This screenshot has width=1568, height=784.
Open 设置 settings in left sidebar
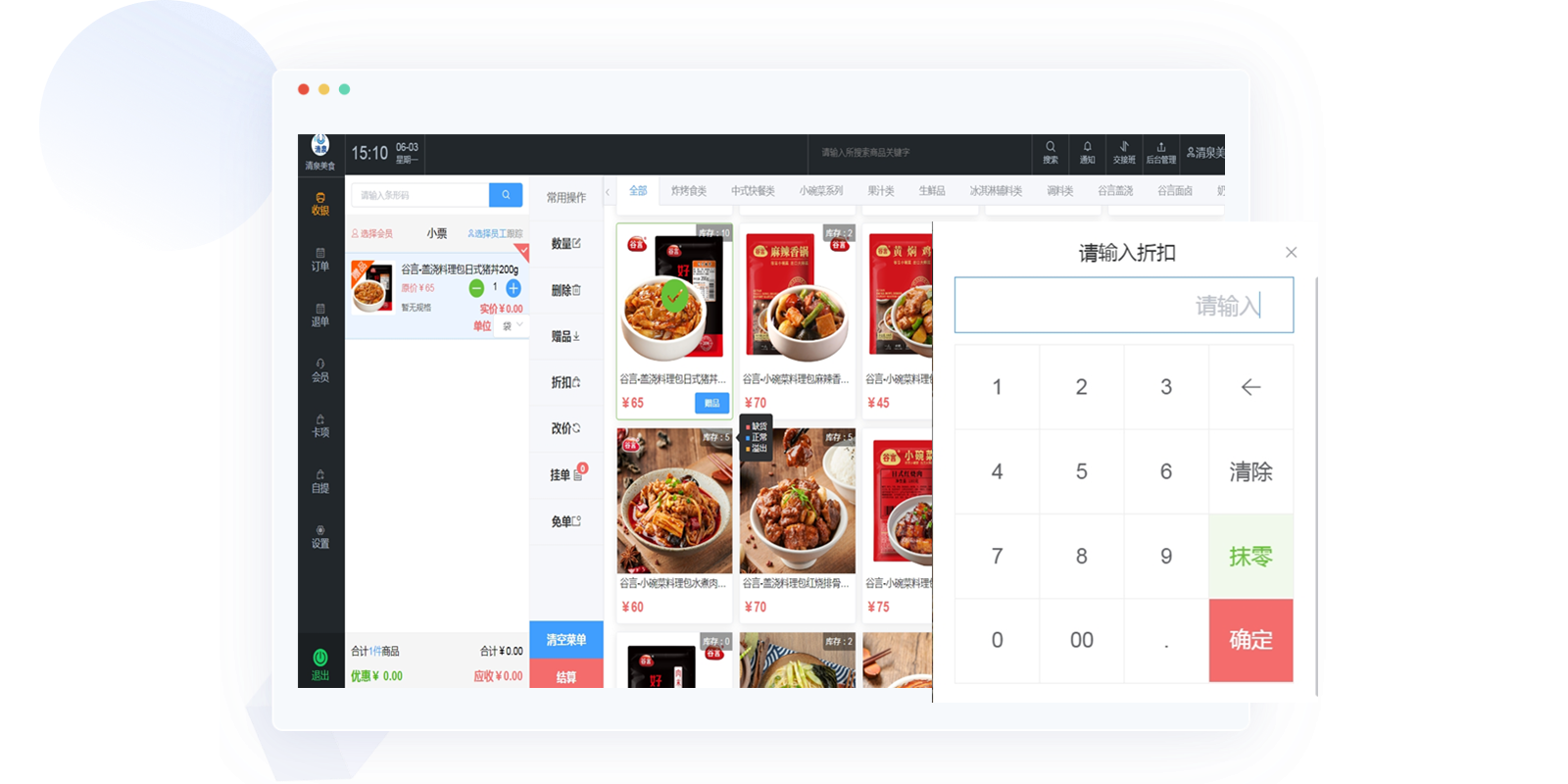pyautogui.click(x=320, y=536)
